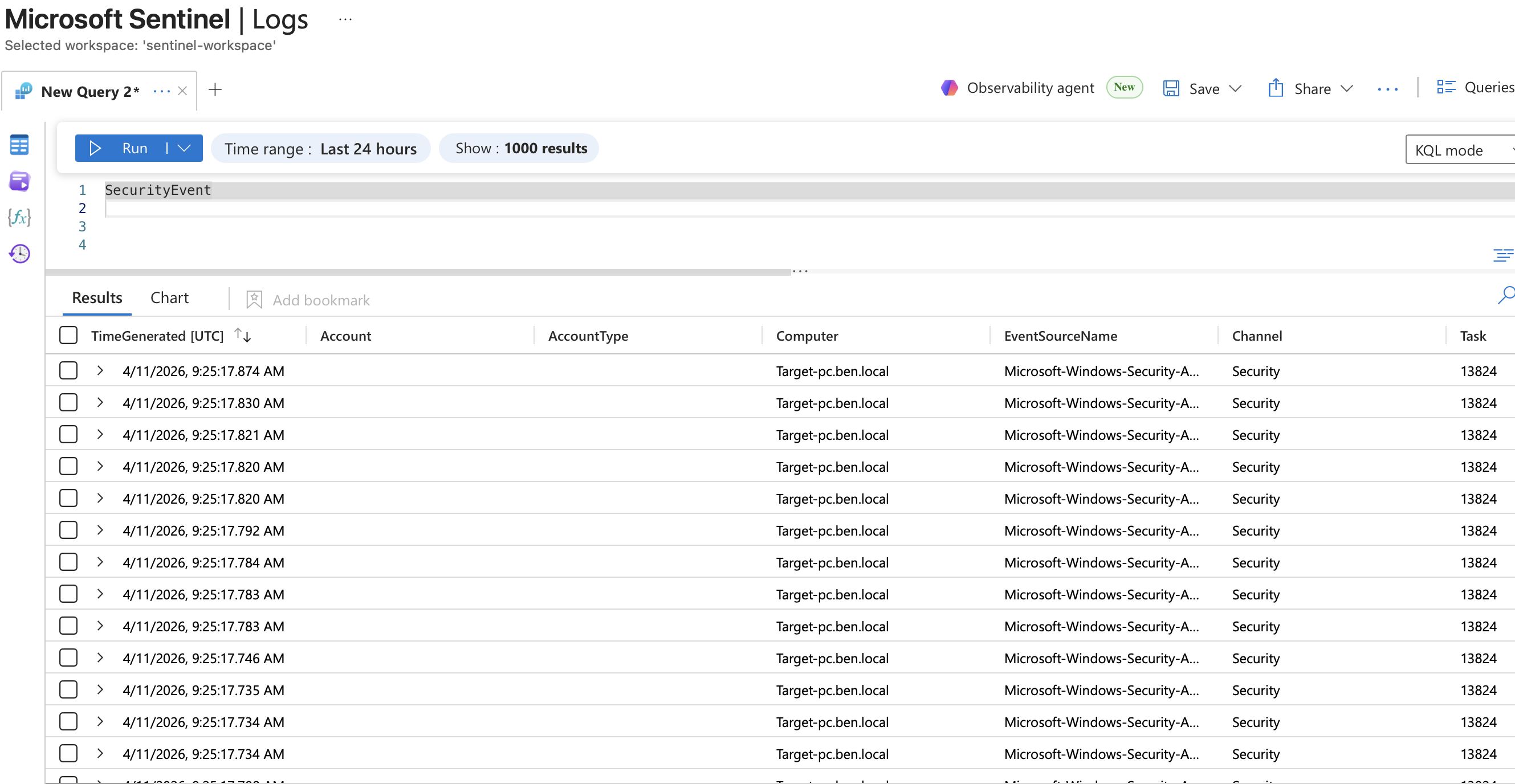Toggle the select-all checkbox in header
The image size is (1515, 784).
[68, 336]
